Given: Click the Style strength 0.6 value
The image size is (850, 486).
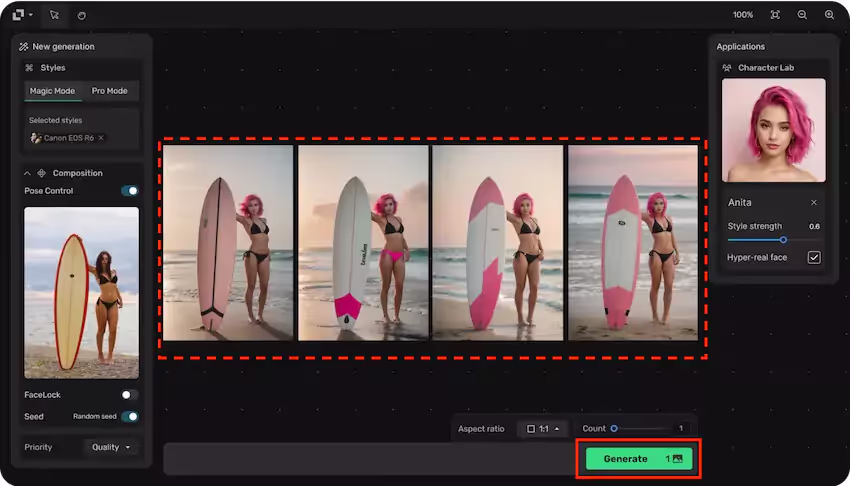Looking at the screenshot, I should [x=814, y=226].
